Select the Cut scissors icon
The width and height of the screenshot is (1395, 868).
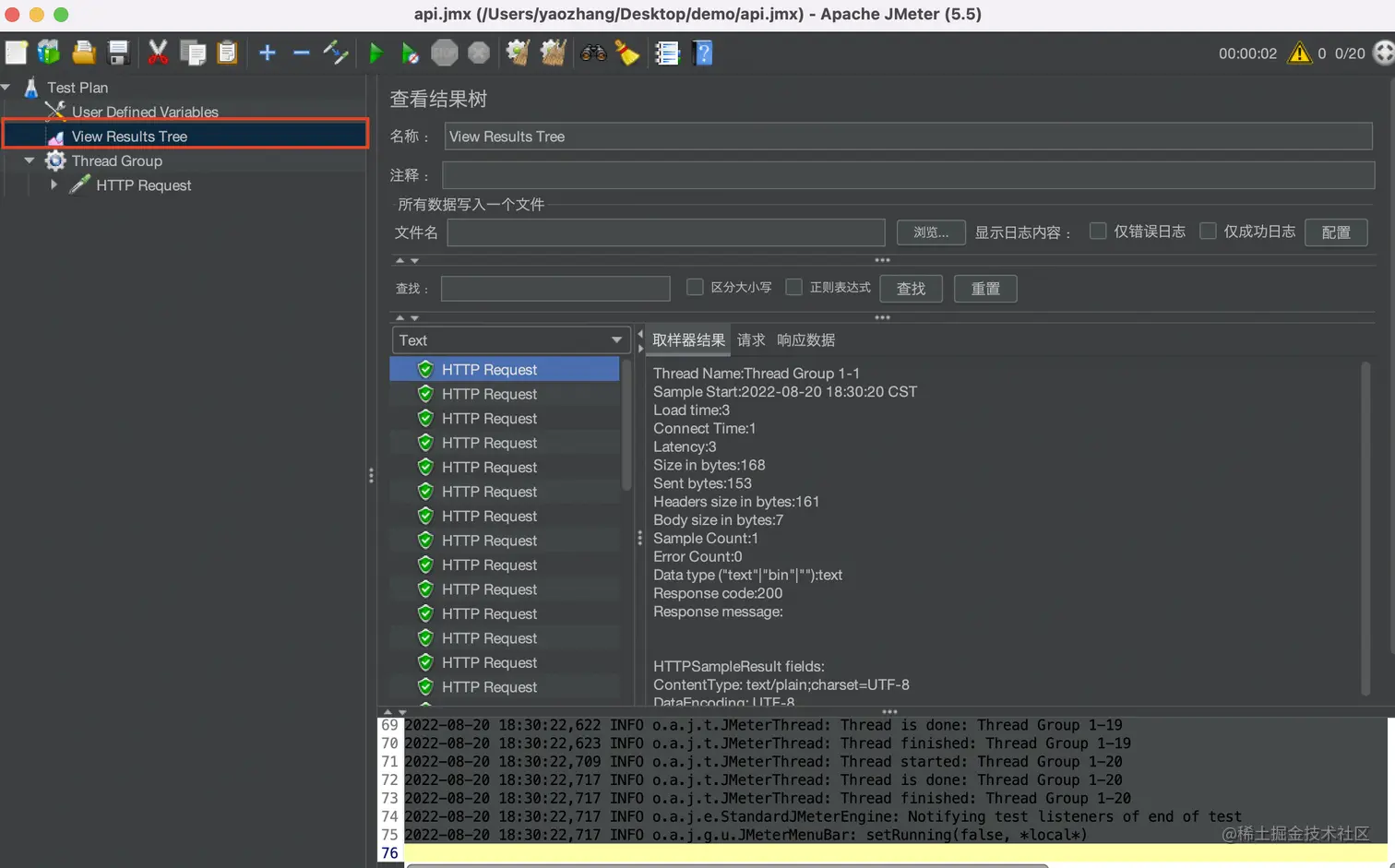157,53
